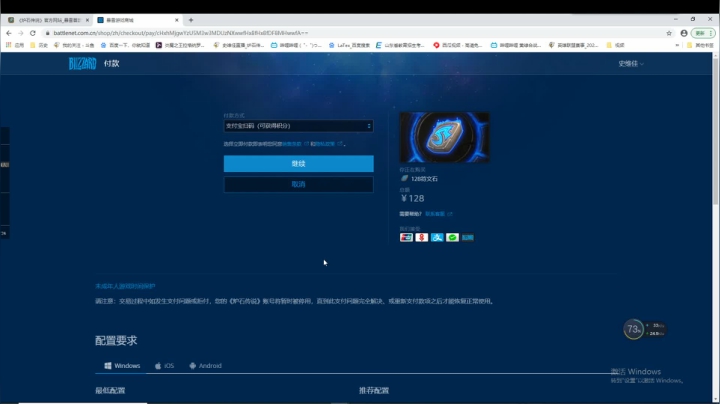
Task: Click the Alipay payment icon
Action: pyautogui.click(x=437, y=237)
